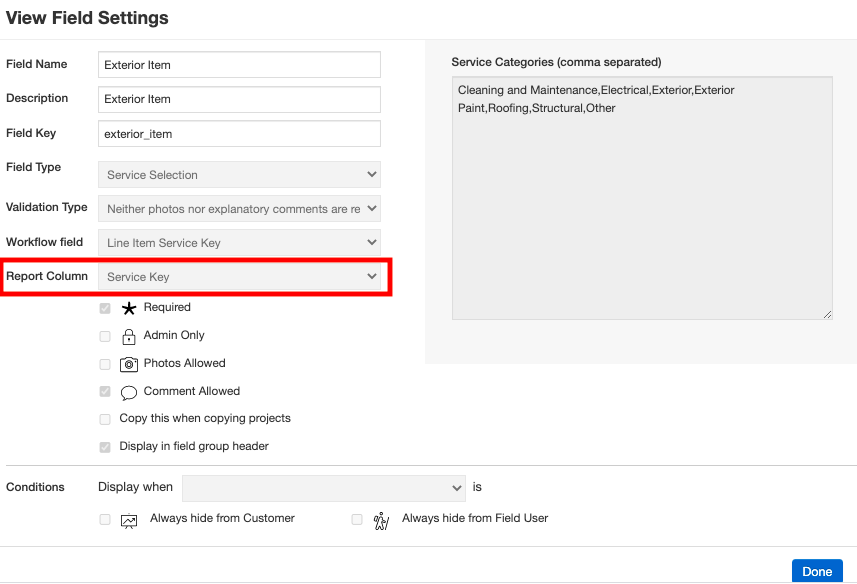
Task: Open the Report Column Service Key dropdown
Action: 239,277
